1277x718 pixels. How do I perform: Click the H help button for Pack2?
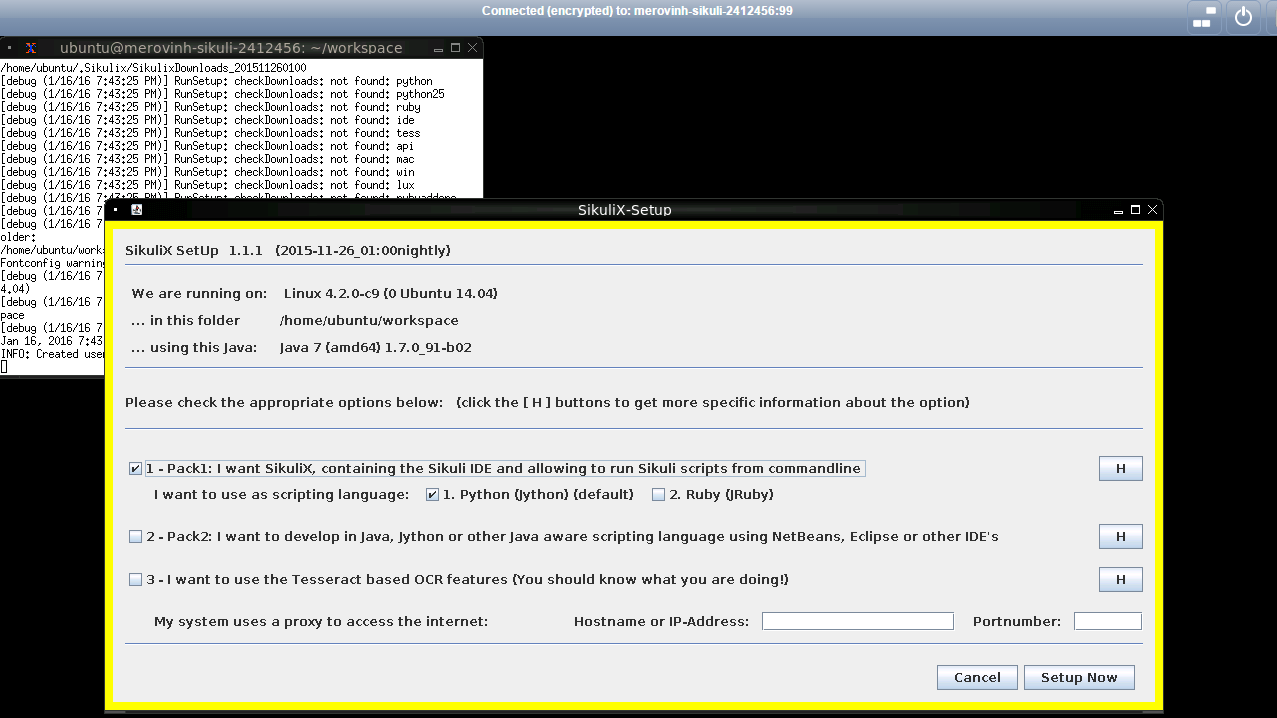1120,536
